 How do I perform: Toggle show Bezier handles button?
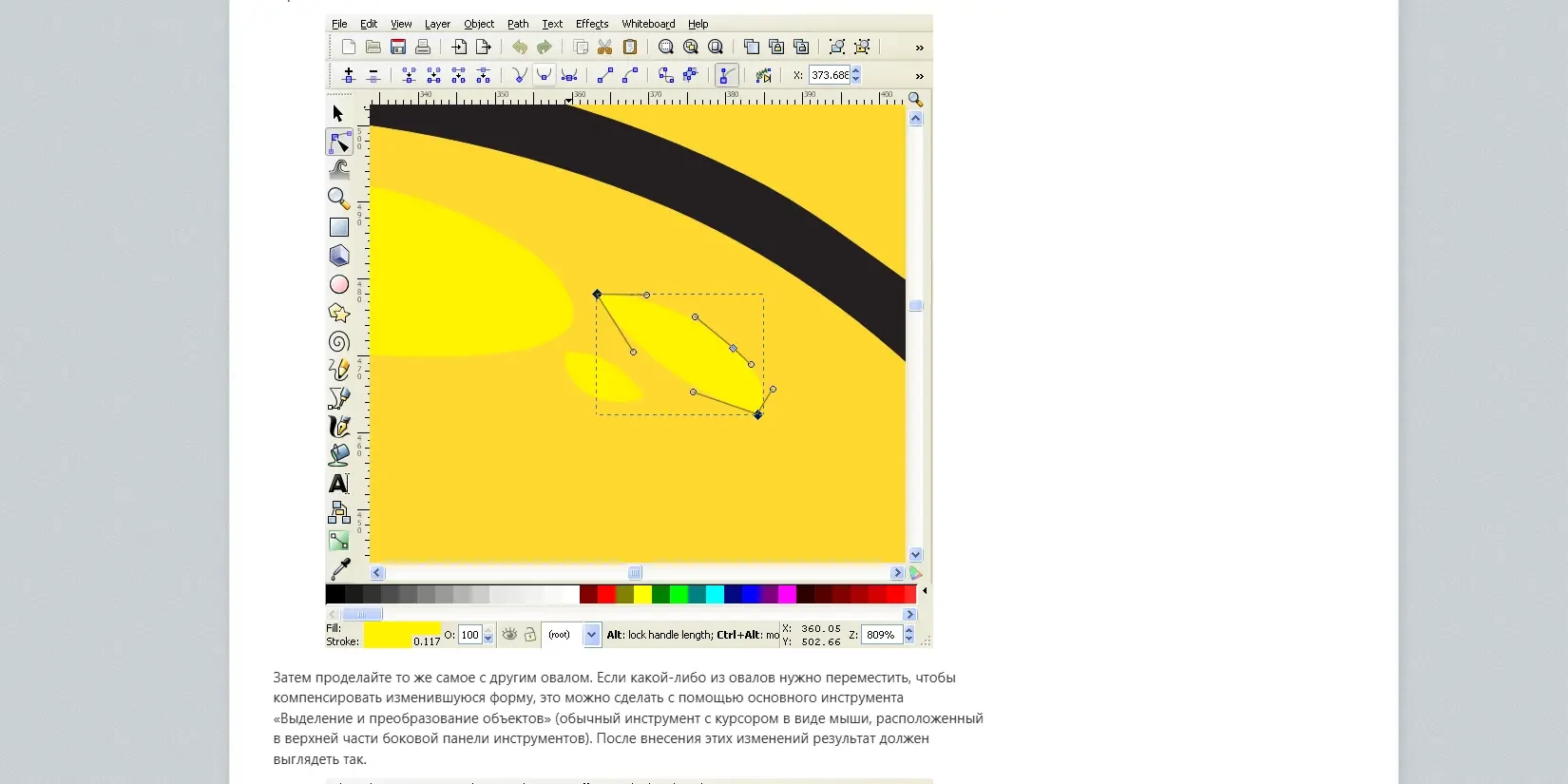coord(727,75)
